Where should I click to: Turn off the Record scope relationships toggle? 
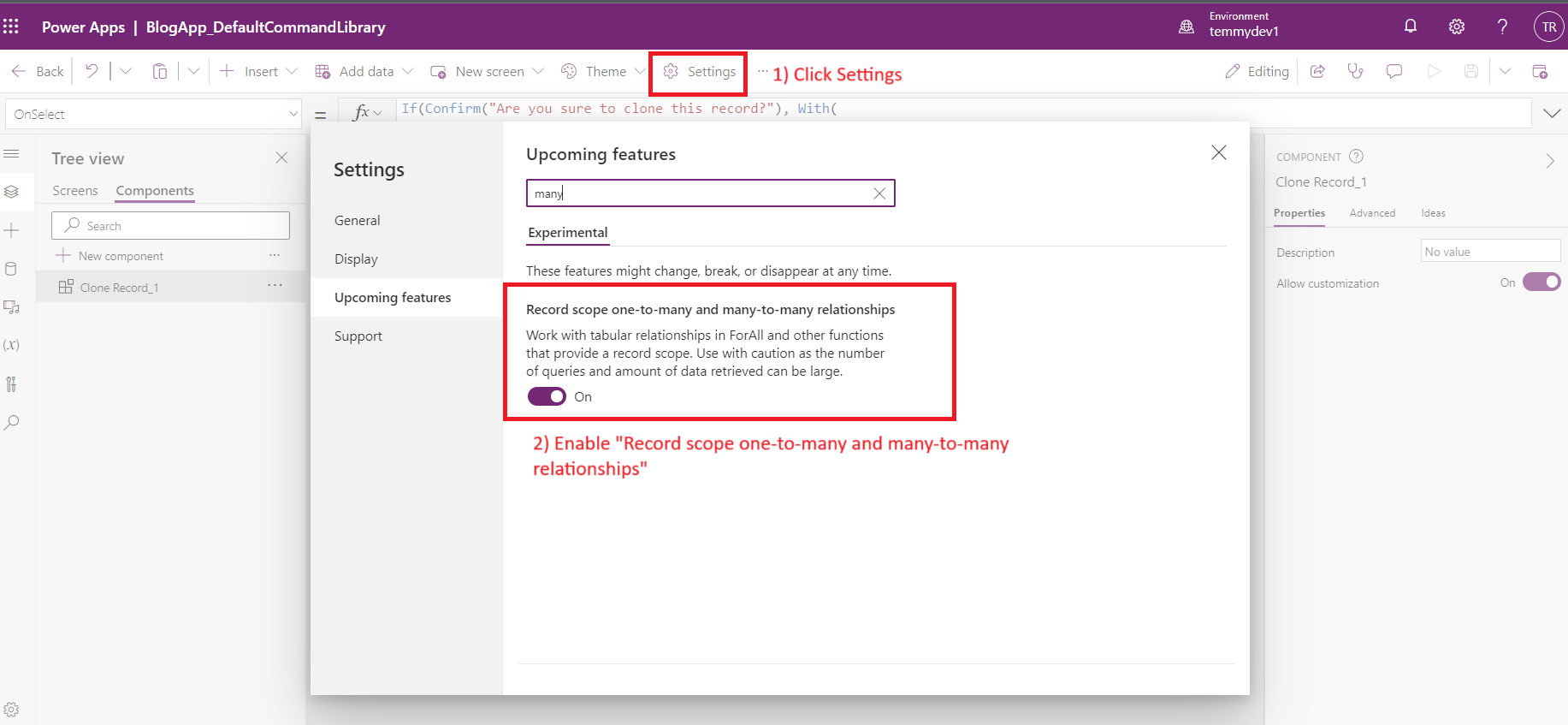547,396
